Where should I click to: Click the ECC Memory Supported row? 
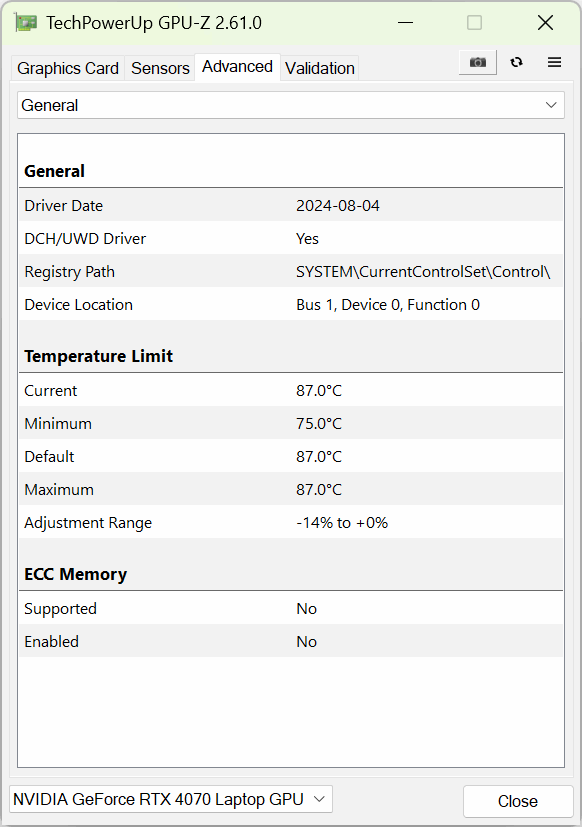pos(291,608)
